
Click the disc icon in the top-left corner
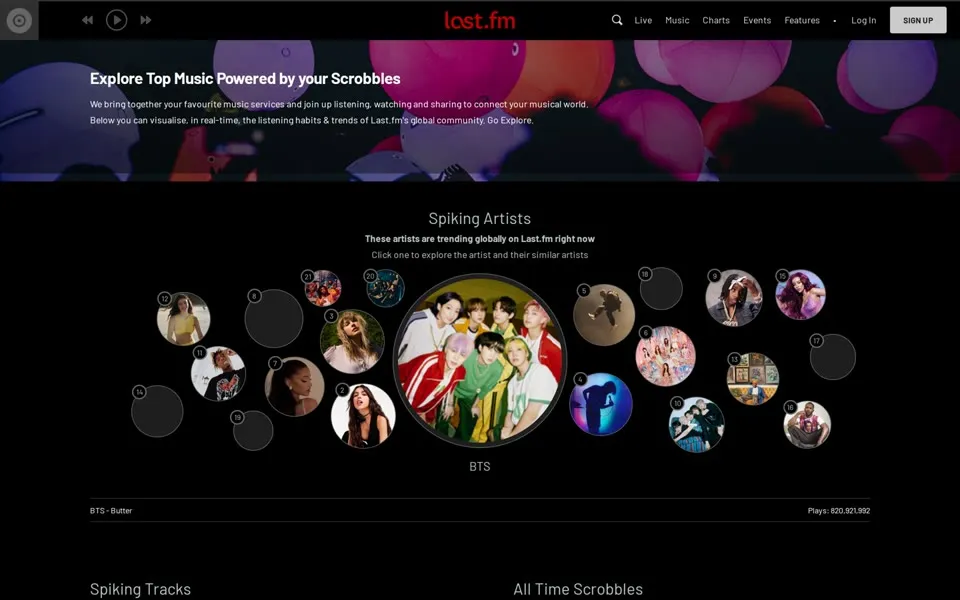point(19,20)
